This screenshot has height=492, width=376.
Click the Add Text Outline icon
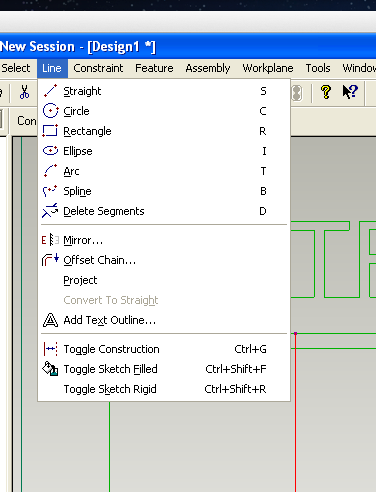pyautogui.click(x=50, y=320)
